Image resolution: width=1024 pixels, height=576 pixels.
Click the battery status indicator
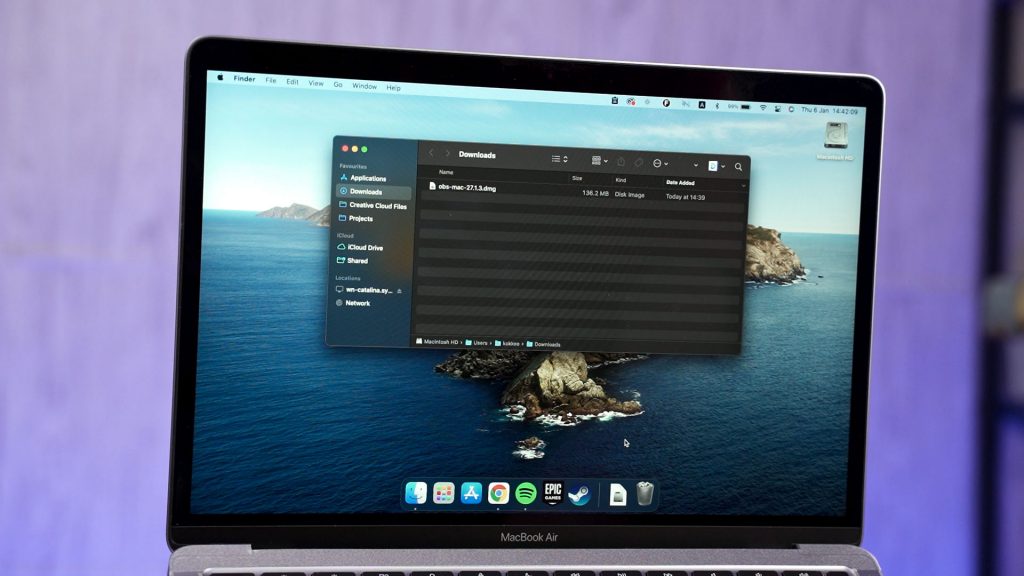pos(739,106)
